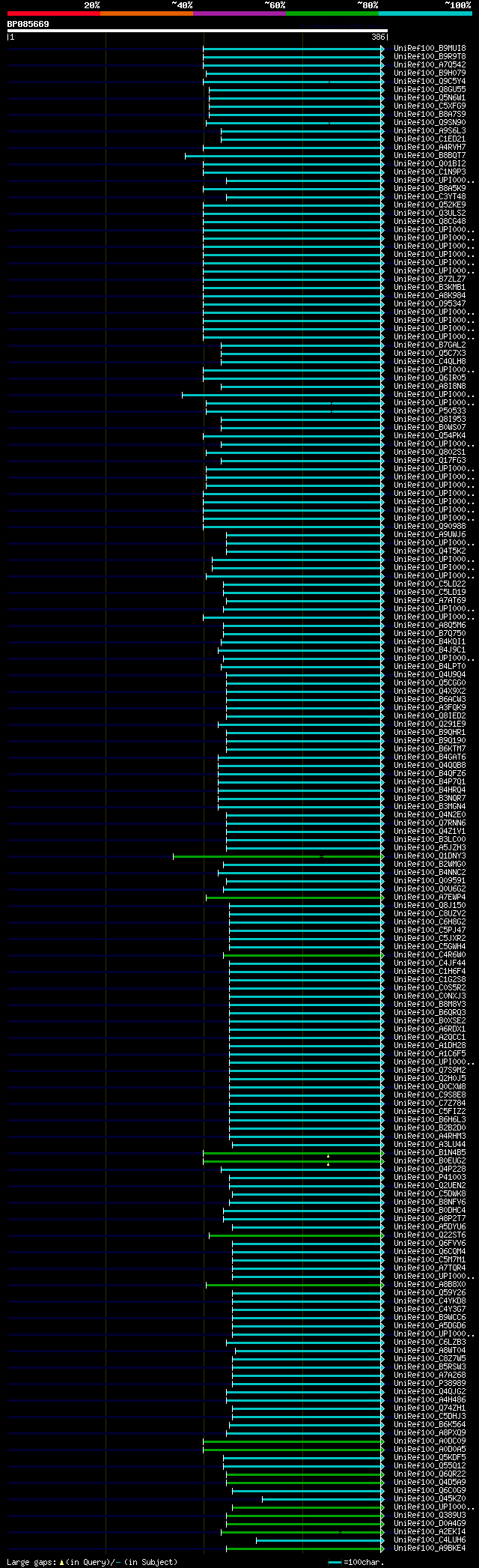This screenshot has width=479, height=1568.
Task: Select the UniRef100_B7GAL2 entry
Action: 430,345
